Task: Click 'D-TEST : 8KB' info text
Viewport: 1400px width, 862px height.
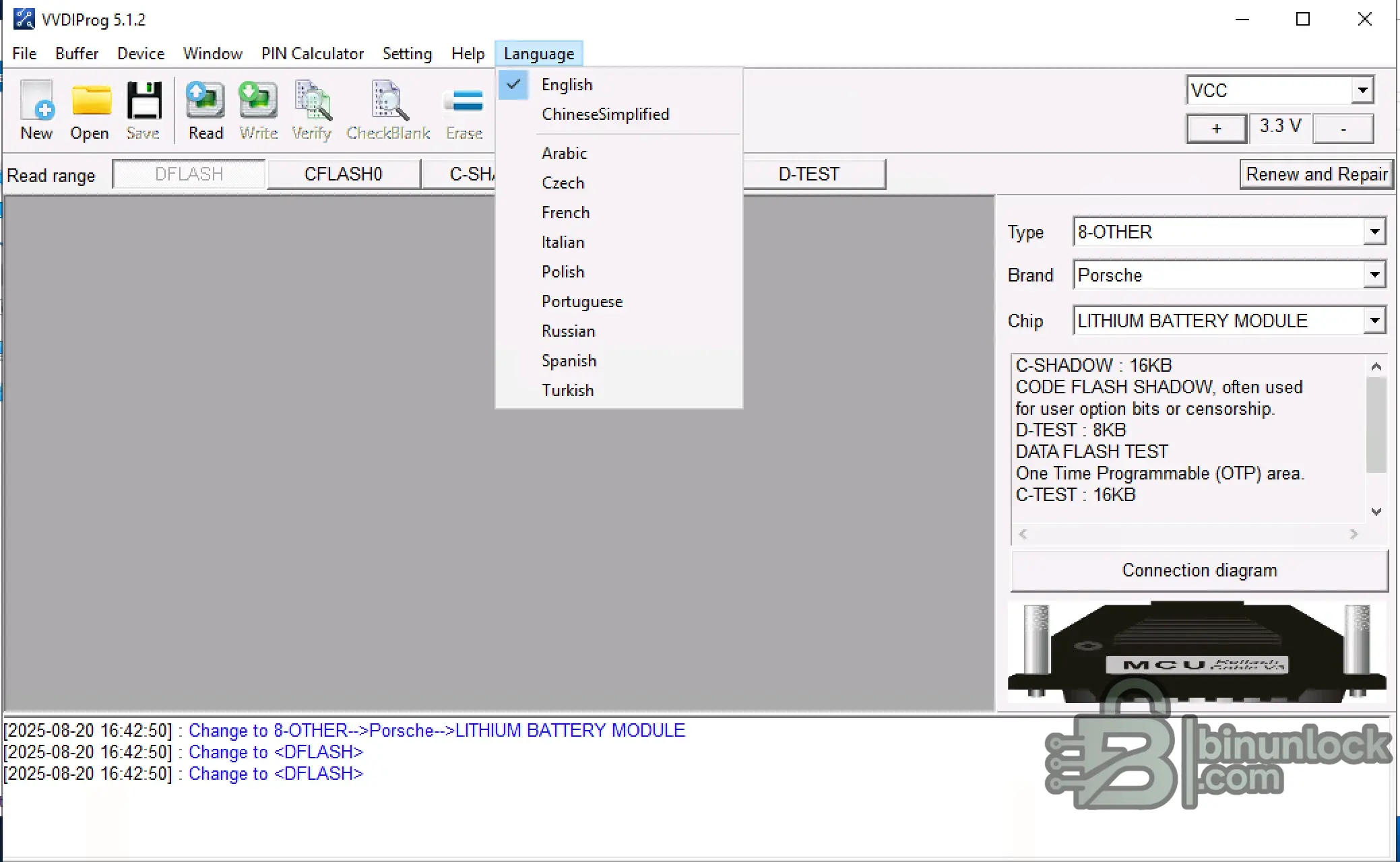Action: pos(1071,430)
